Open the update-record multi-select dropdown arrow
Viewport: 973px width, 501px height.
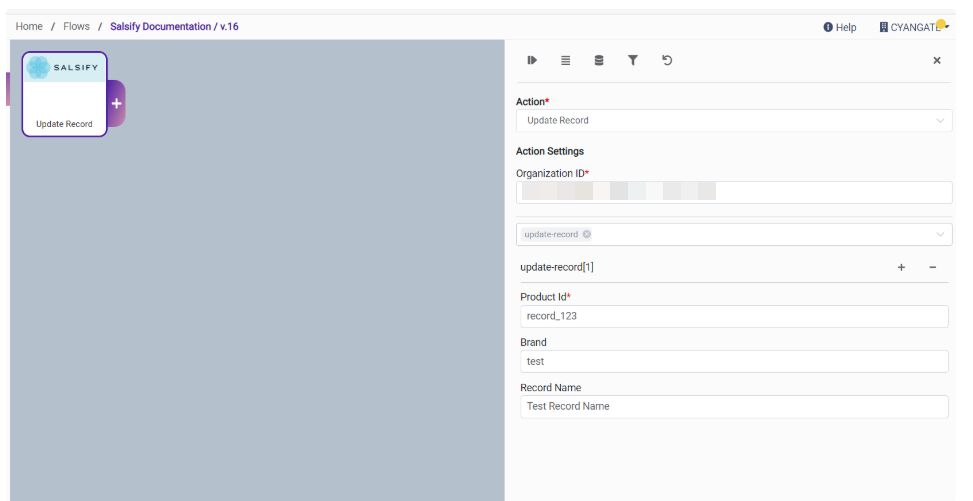coord(939,234)
